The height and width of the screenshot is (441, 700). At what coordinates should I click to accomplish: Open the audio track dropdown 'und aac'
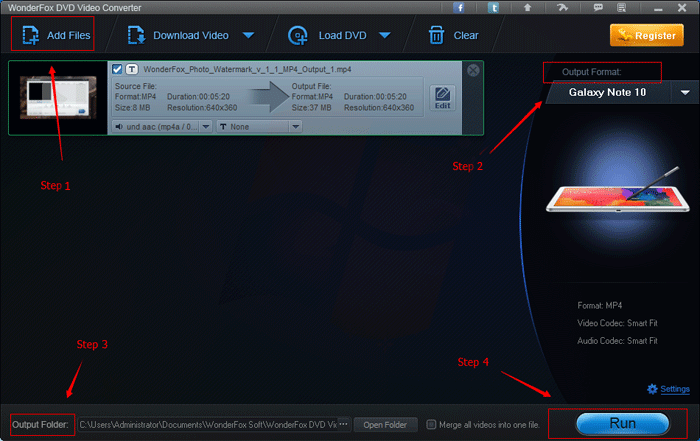pos(162,127)
